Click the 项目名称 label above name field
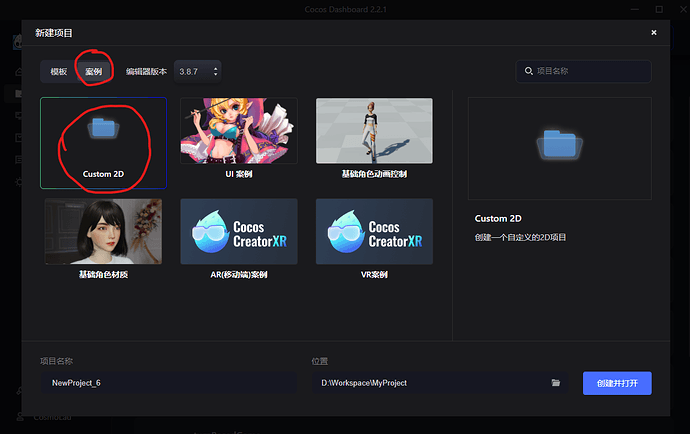The width and height of the screenshot is (690, 434). pyautogui.click(x=56, y=361)
